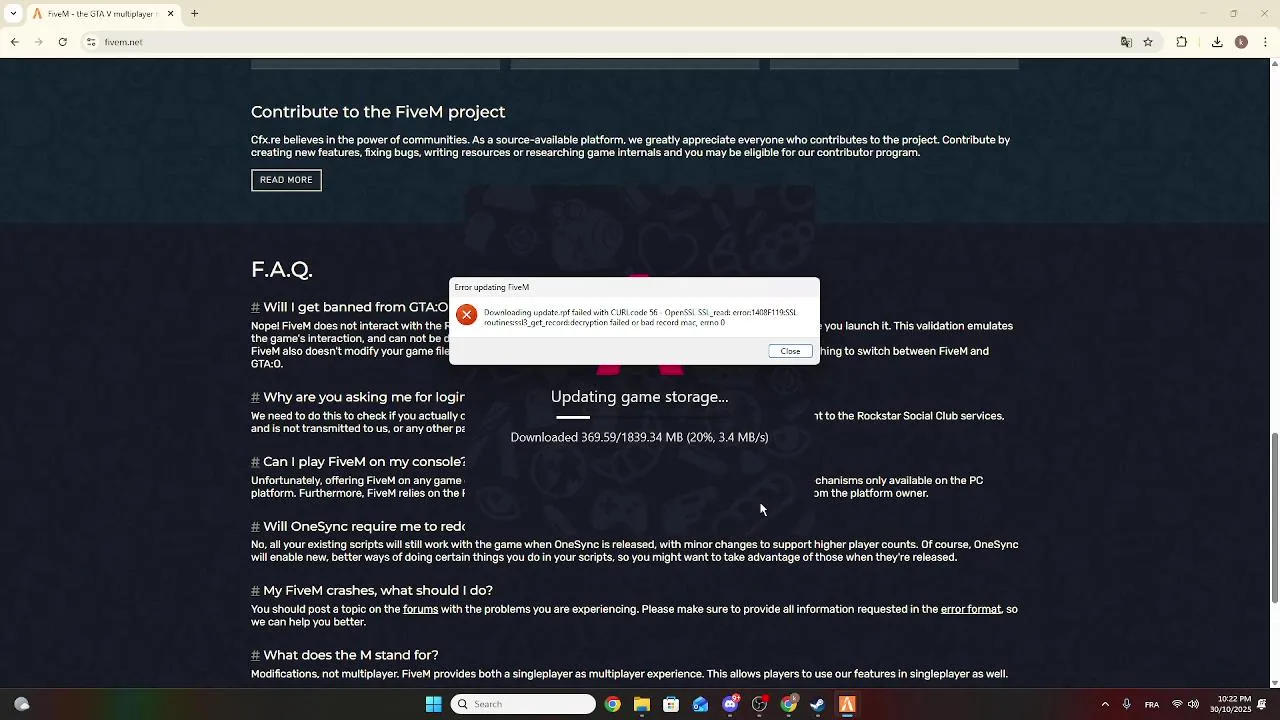Viewport: 1280px width, 720px height.
Task: Switch to FiveM app in the taskbar
Action: click(847, 704)
